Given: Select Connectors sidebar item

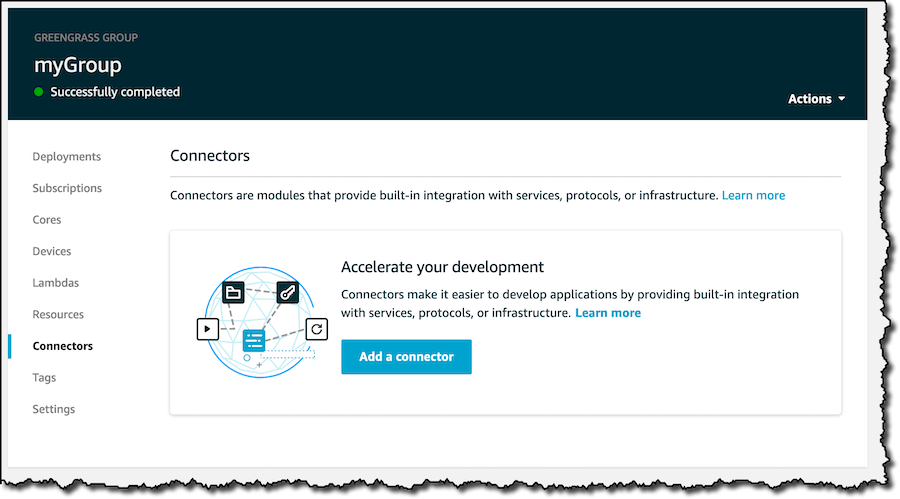Looking at the screenshot, I should pyautogui.click(x=63, y=346).
